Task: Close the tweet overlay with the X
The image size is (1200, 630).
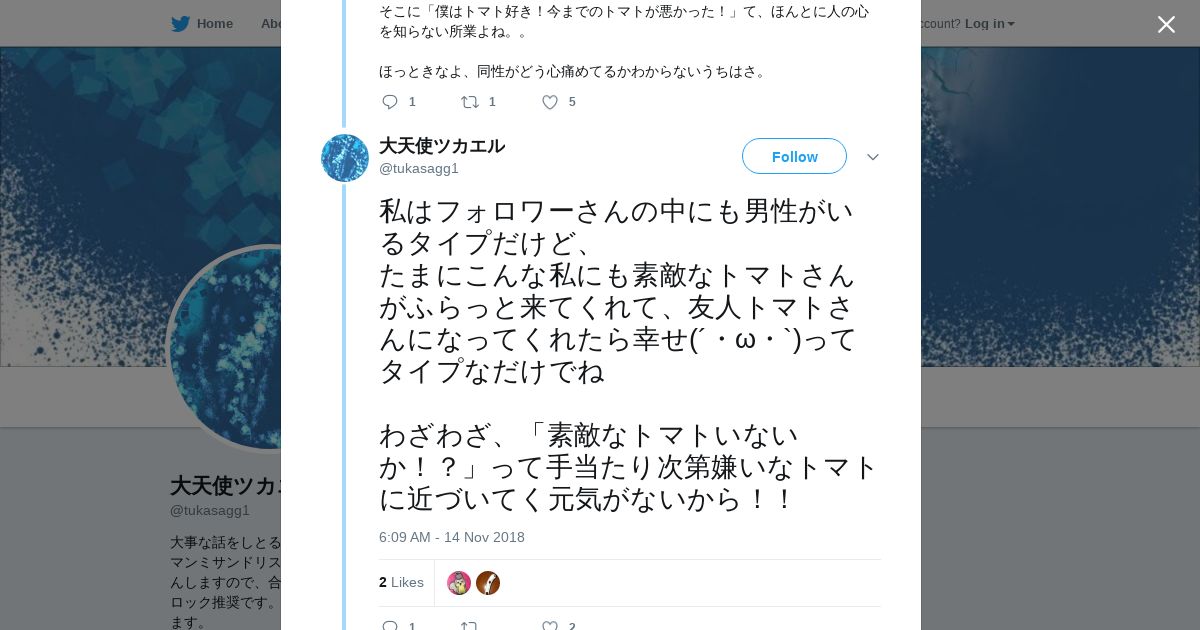Action: 1166,25
